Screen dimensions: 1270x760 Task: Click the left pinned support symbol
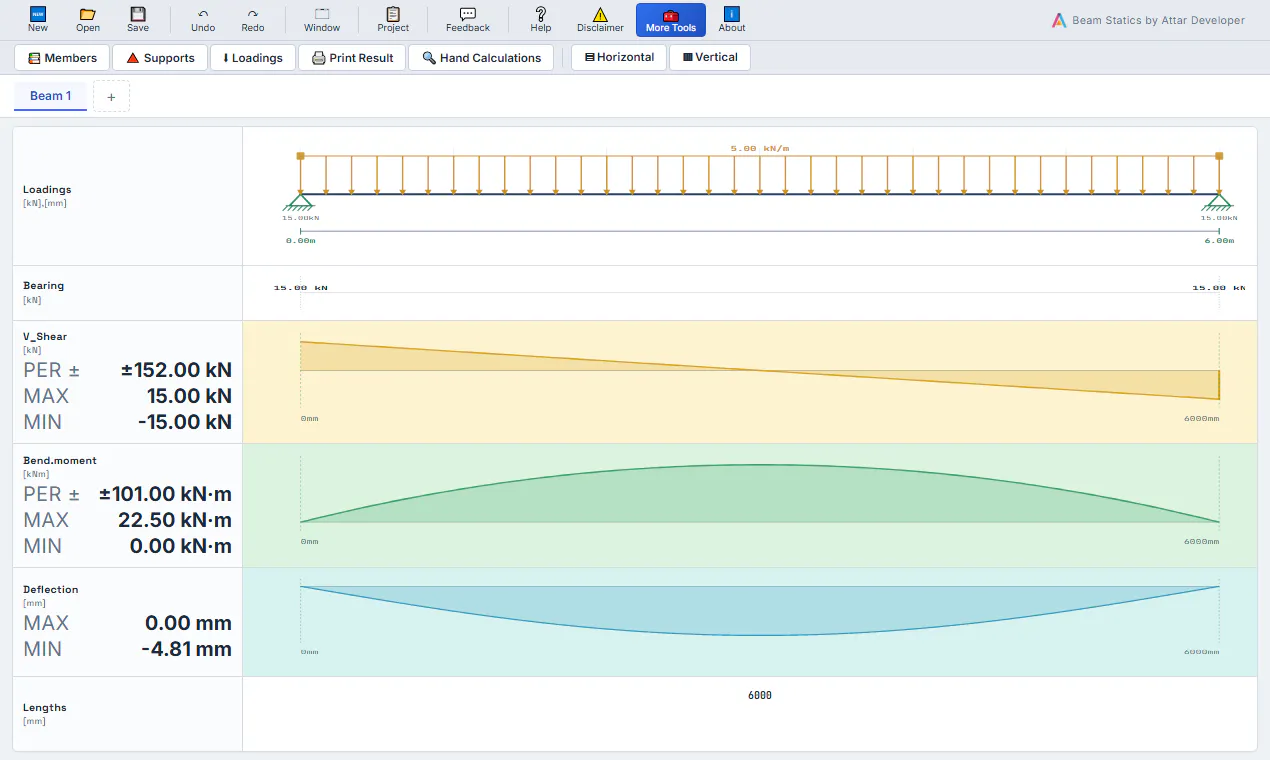coord(300,202)
